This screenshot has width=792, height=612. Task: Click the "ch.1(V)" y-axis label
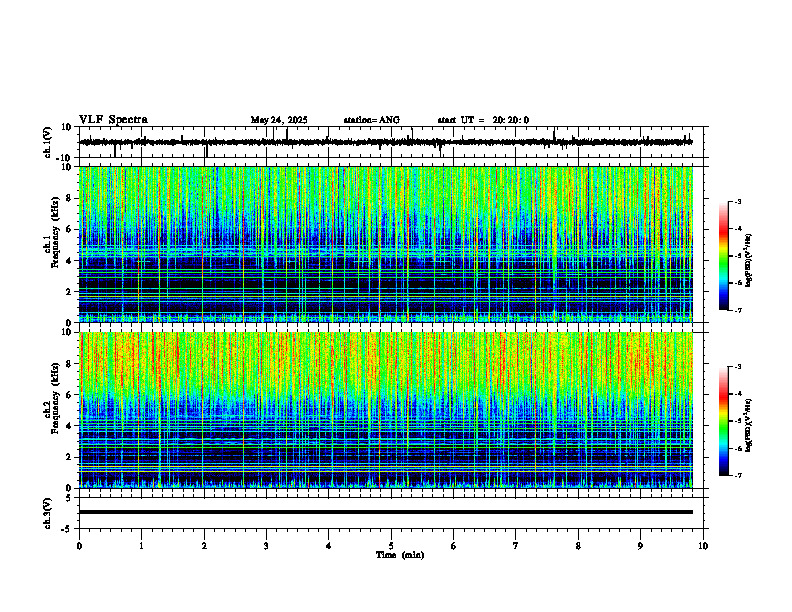click(x=47, y=142)
